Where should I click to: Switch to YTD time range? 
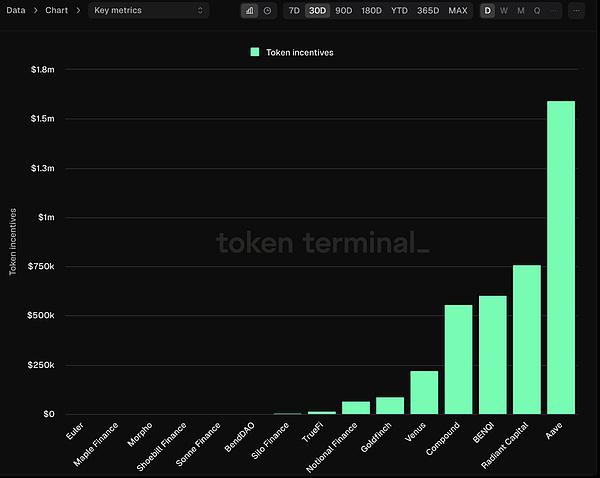tap(399, 11)
